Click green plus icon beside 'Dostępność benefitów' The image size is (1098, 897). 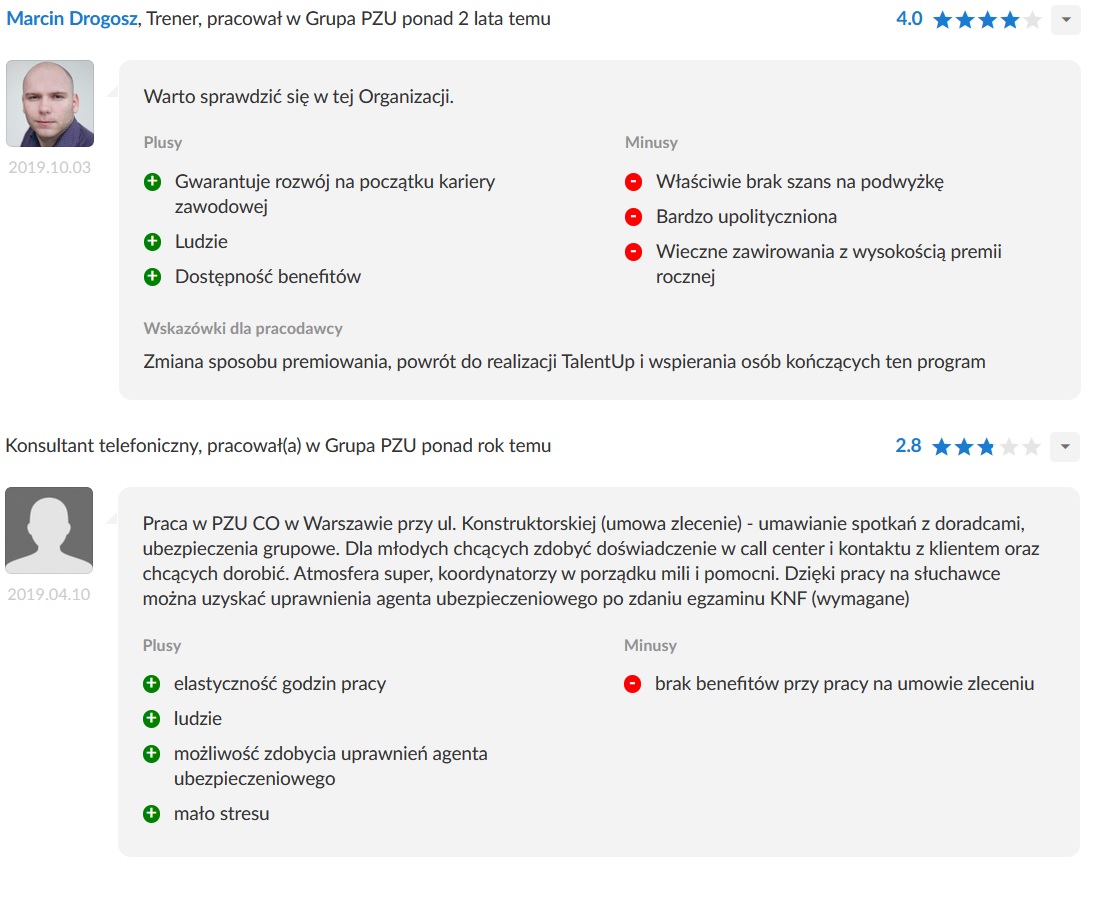point(152,277)
